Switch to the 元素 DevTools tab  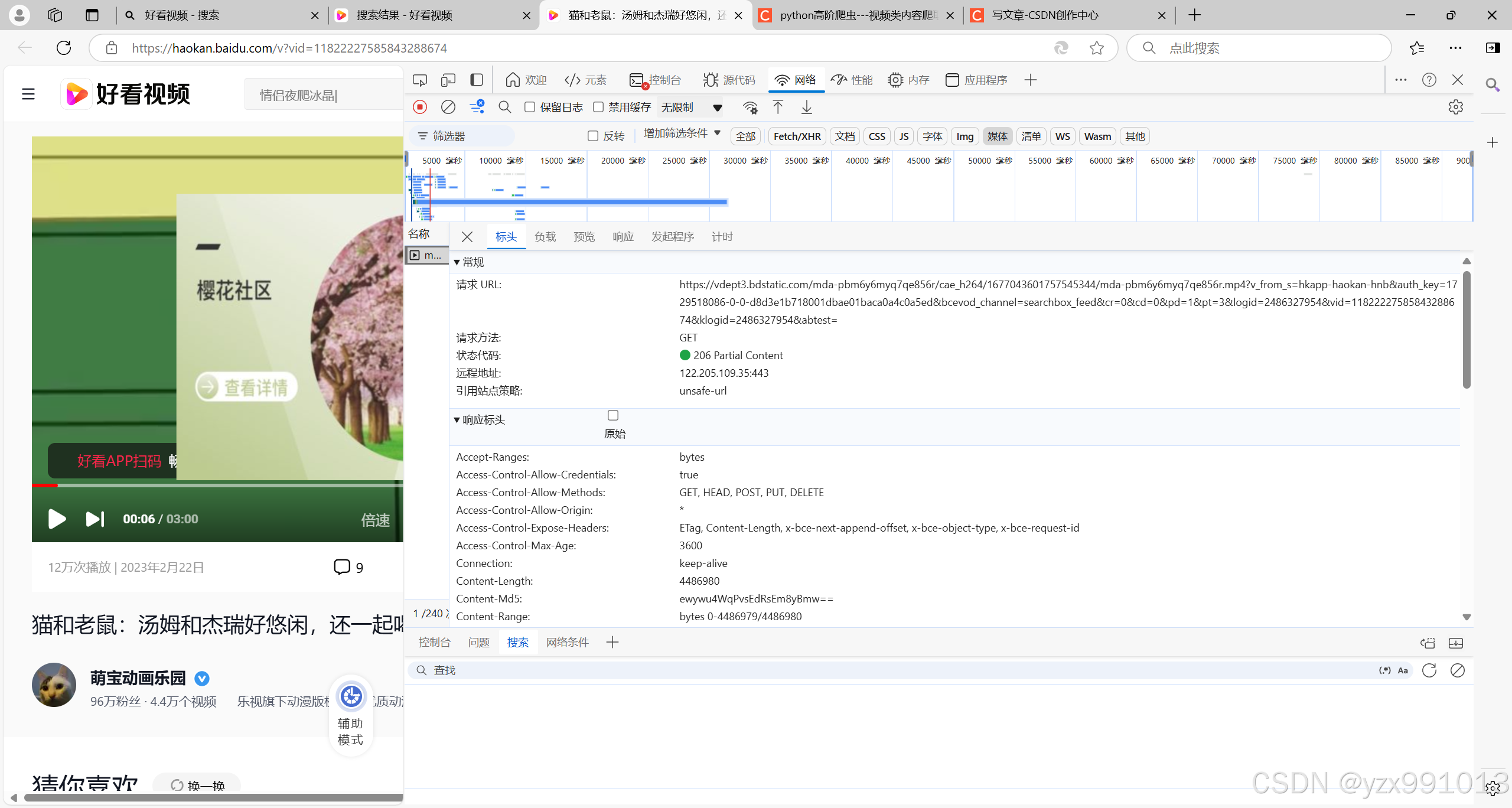click(585, 80)
